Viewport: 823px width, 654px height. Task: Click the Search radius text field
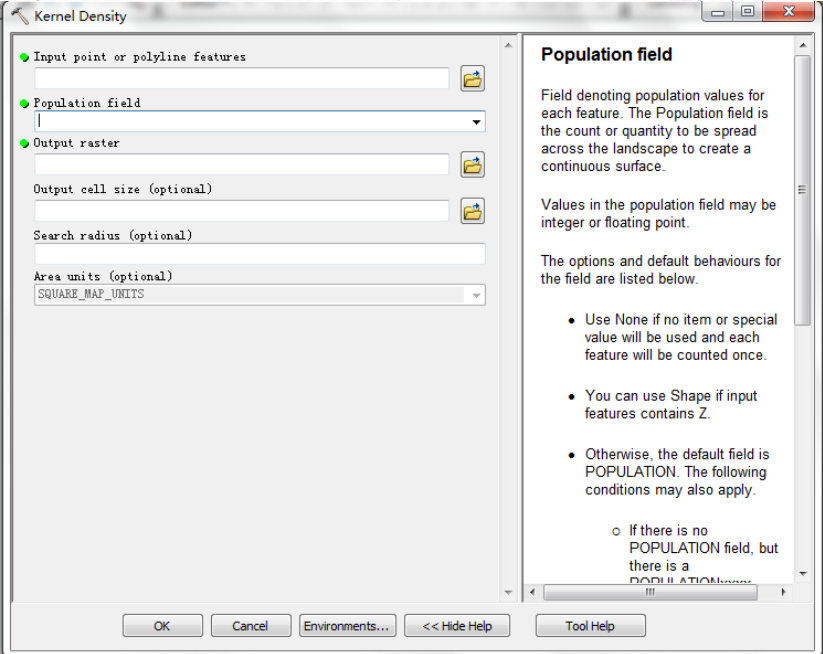click(x=259, y=254)
